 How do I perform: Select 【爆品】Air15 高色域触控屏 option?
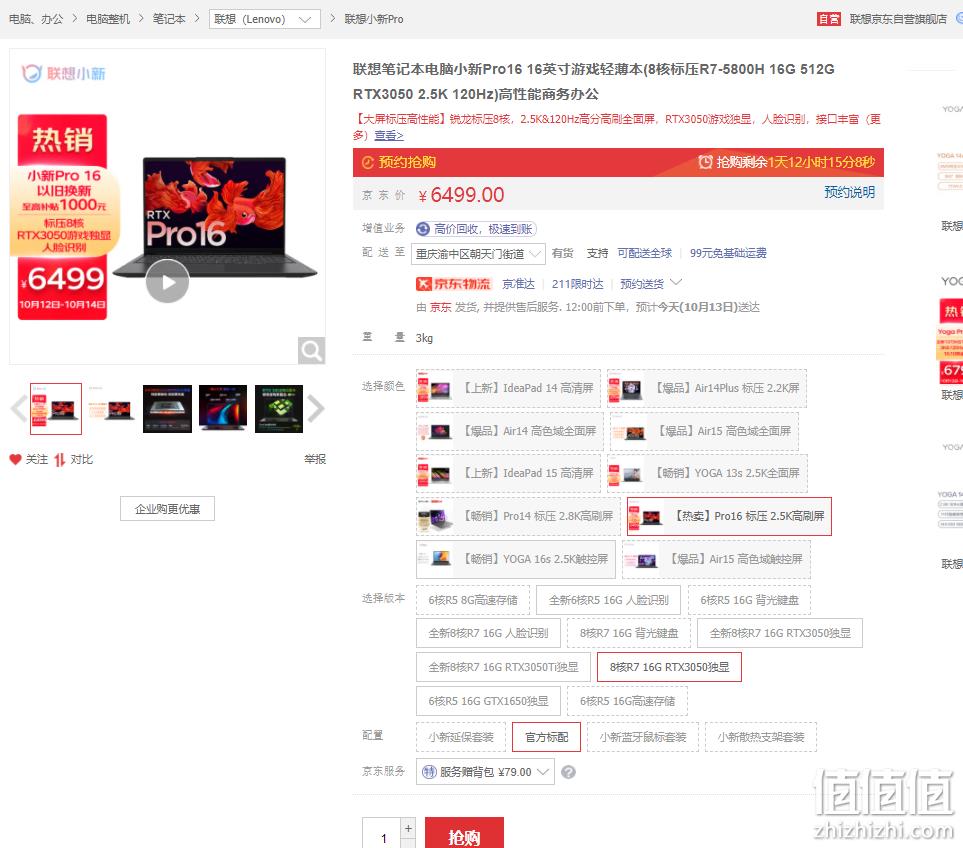point(716,559)
